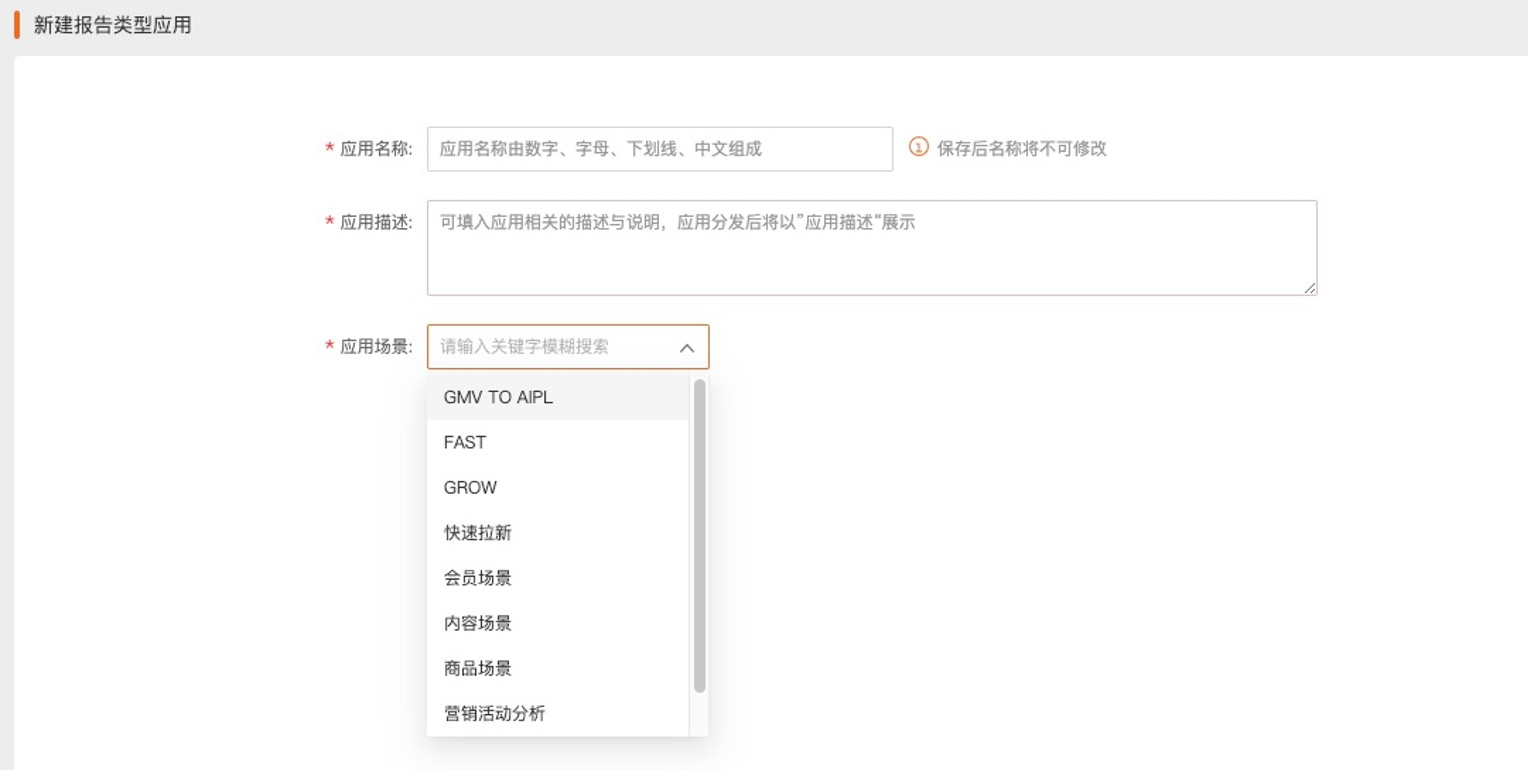The width and height of the screenshot is (1528, 770).
Task: Select FAST scenario option
Action: click(x=558, y=442)
